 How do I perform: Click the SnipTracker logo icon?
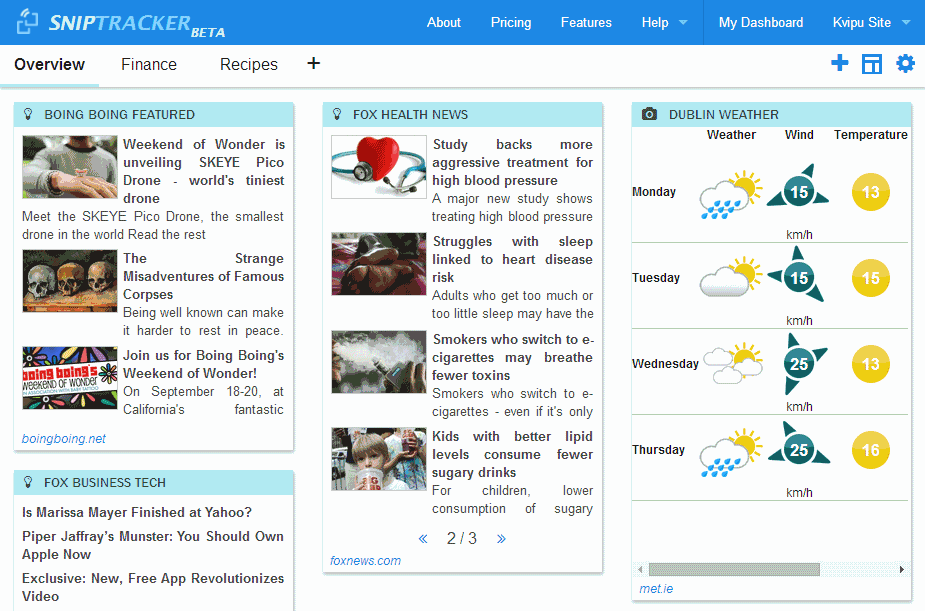[x=27, y=22]
